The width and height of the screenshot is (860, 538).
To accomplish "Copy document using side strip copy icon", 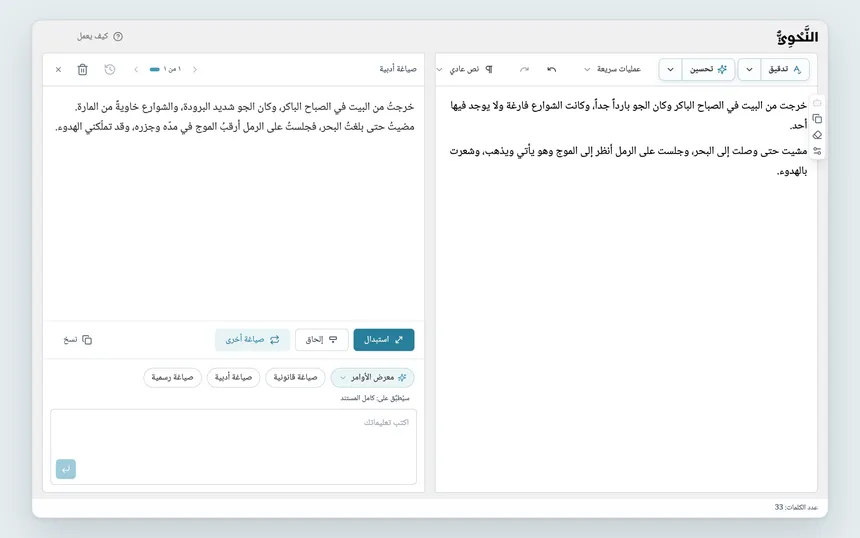I will click(817, 119).
